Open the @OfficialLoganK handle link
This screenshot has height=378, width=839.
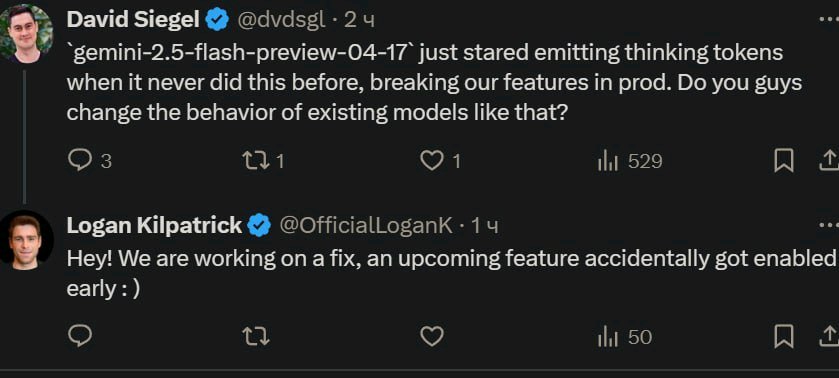(366, 226)
